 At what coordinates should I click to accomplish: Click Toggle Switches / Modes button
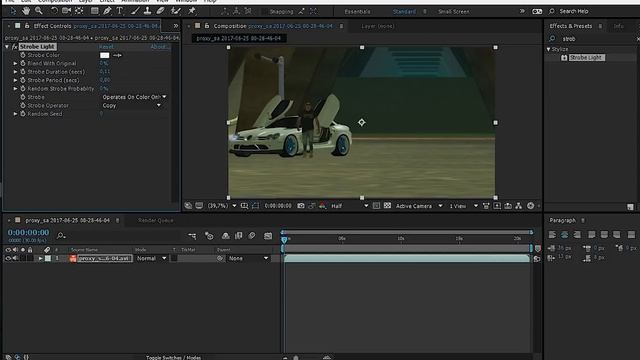tap(173, 358)
